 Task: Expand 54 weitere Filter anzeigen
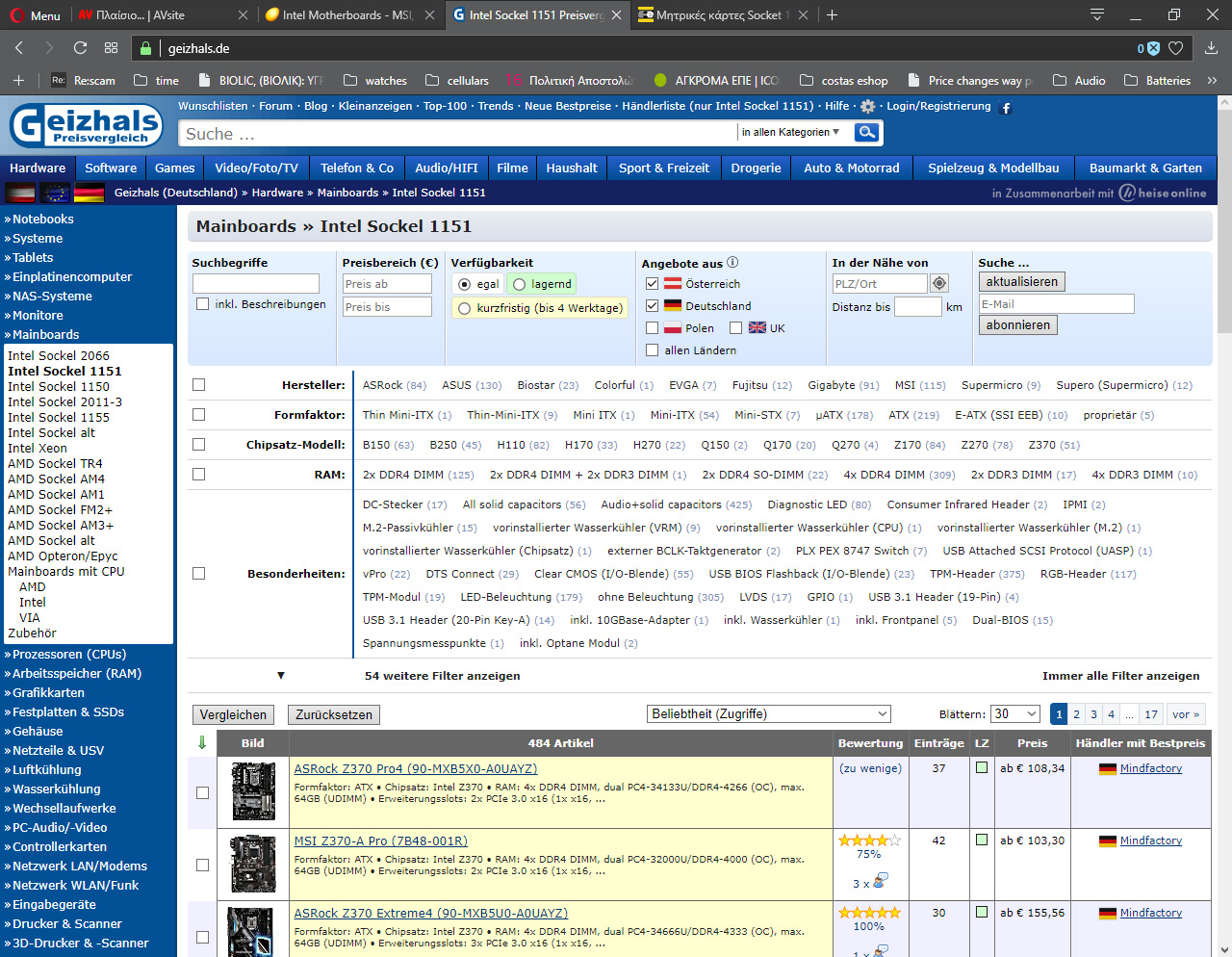point(442,676)
